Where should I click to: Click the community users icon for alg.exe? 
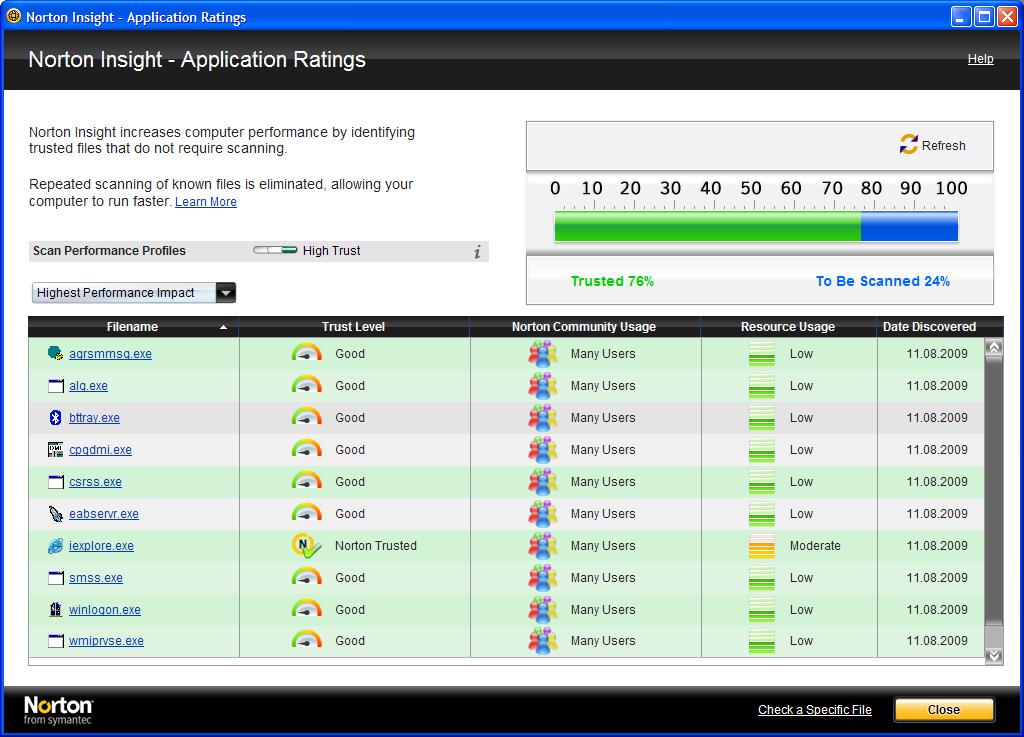pyautogui.click(x=543, y=386)
